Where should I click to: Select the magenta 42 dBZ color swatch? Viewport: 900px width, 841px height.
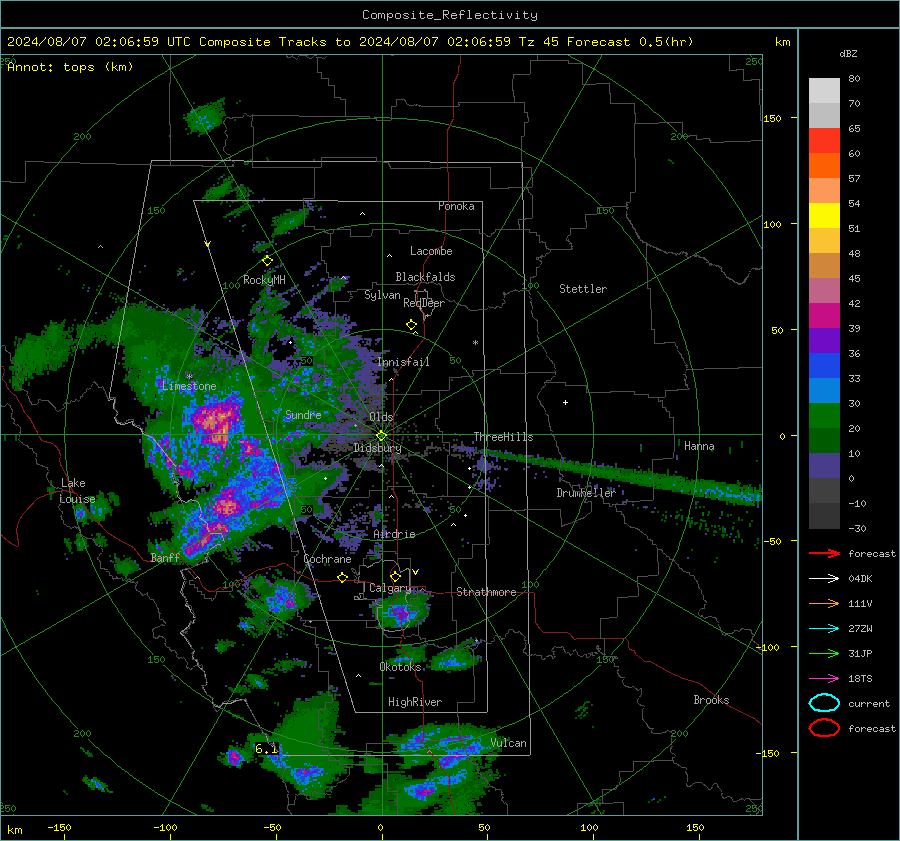pyautogui.click(x=824, y=316)
